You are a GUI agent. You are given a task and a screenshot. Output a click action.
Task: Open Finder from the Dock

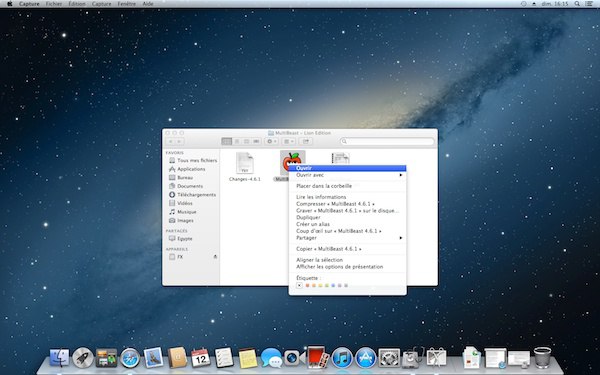(x=59, y=358)
